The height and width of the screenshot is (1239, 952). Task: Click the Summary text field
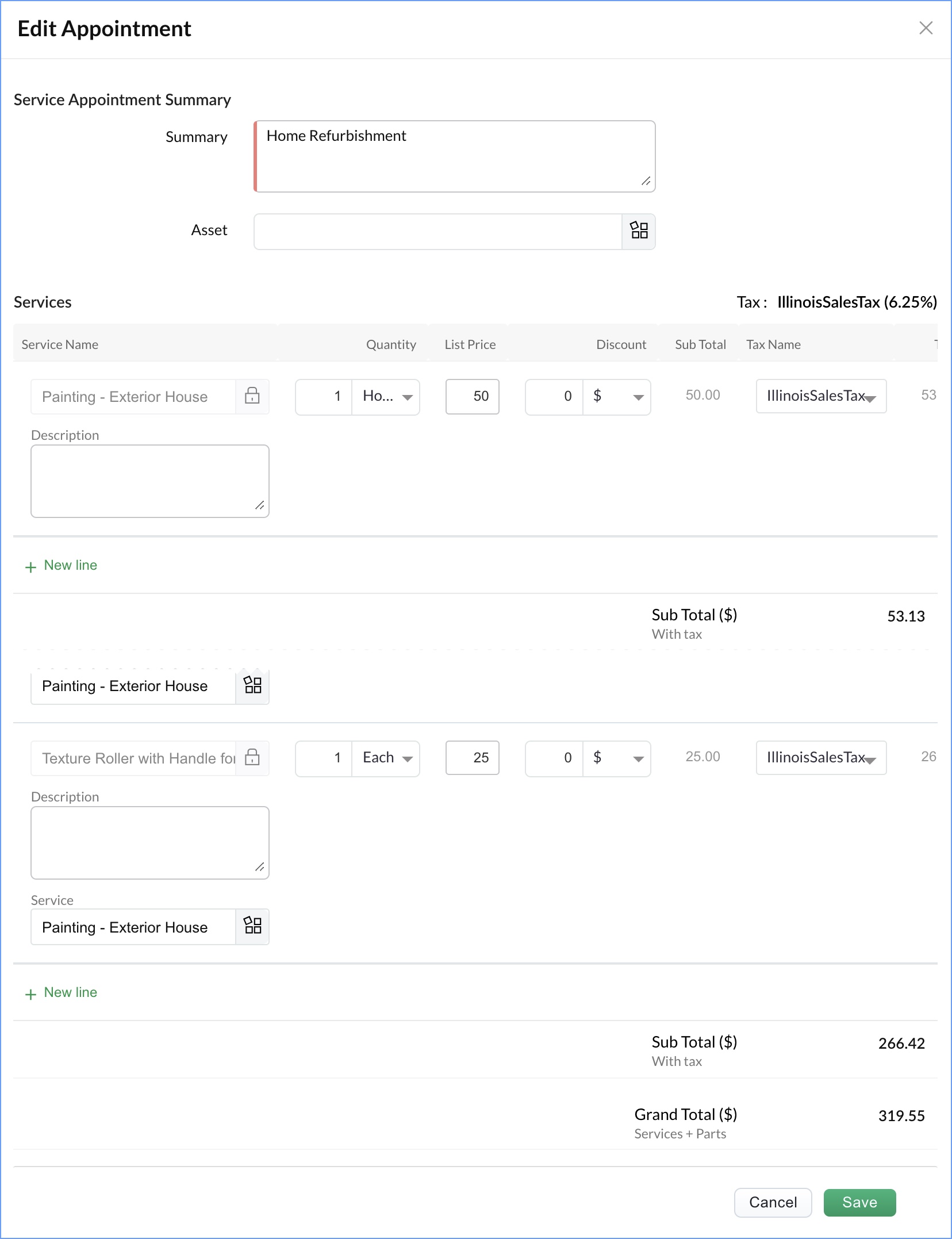[x=455, y=156]
